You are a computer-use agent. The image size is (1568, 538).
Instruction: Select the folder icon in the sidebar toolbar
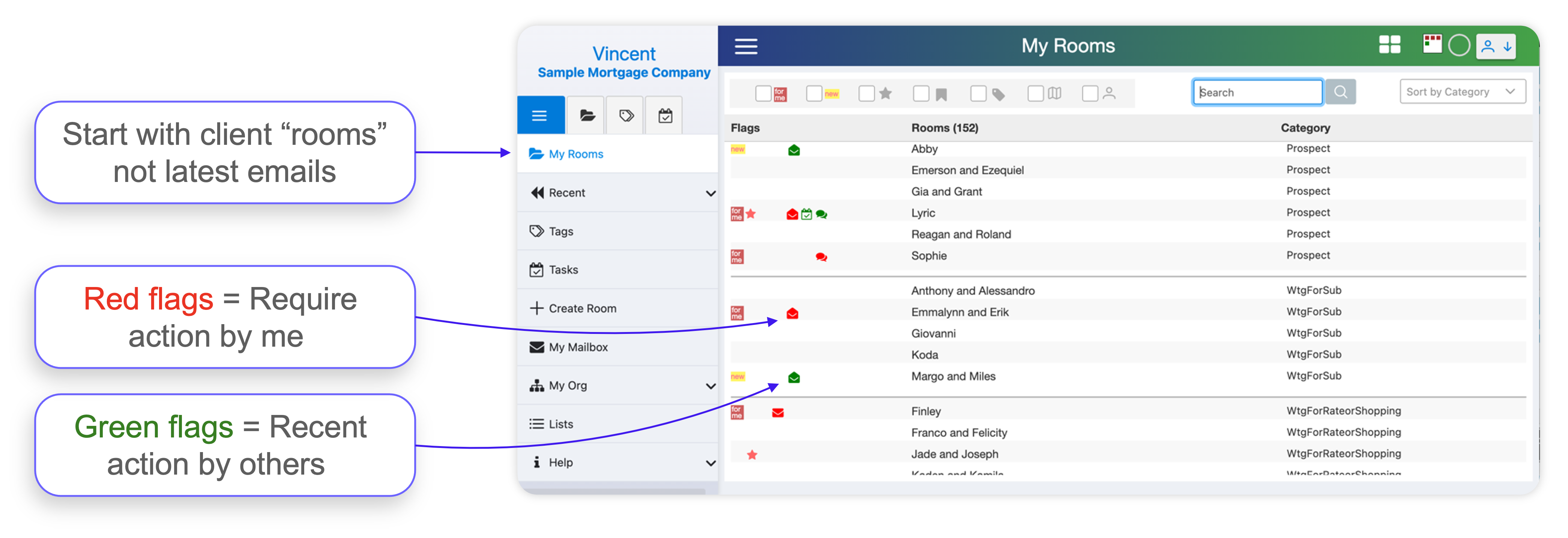click(x=586, y=114)
